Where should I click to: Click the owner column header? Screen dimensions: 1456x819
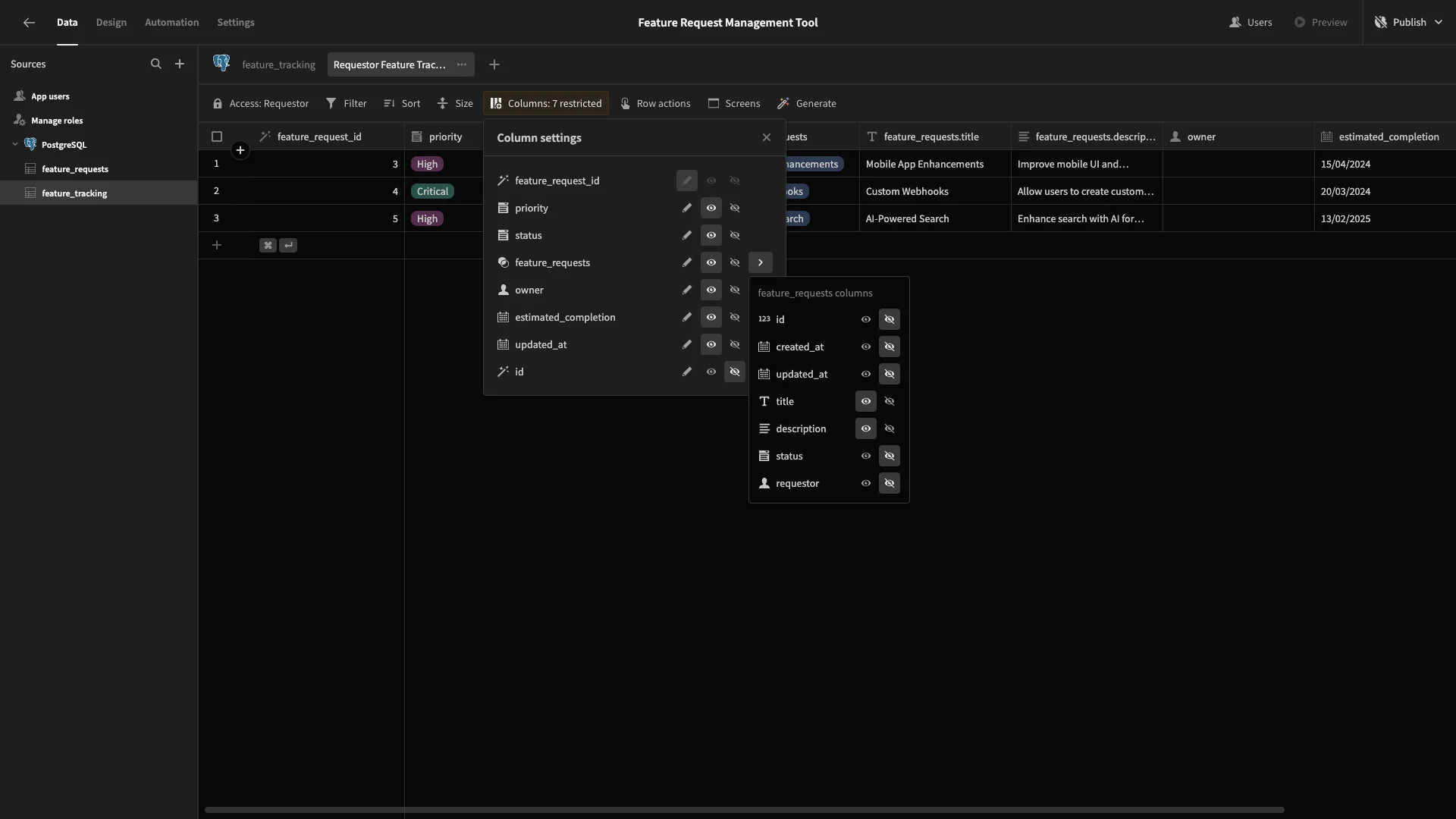[1238, 136]
